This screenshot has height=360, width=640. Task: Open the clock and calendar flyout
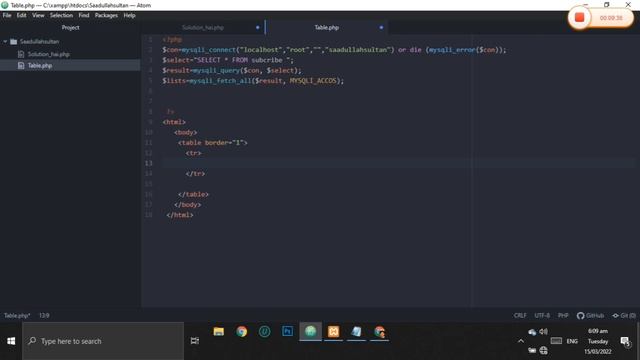tap(598, 341)
